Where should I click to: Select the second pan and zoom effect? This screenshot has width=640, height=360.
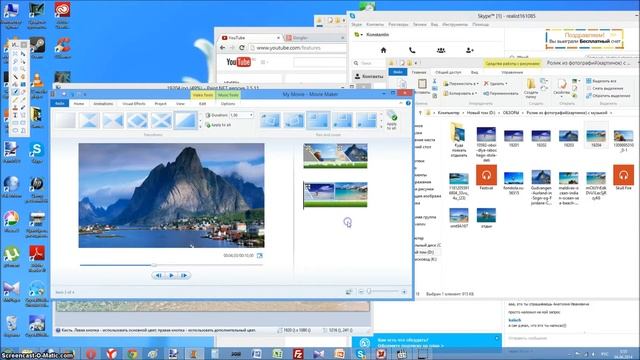click(x=294, y=120)
